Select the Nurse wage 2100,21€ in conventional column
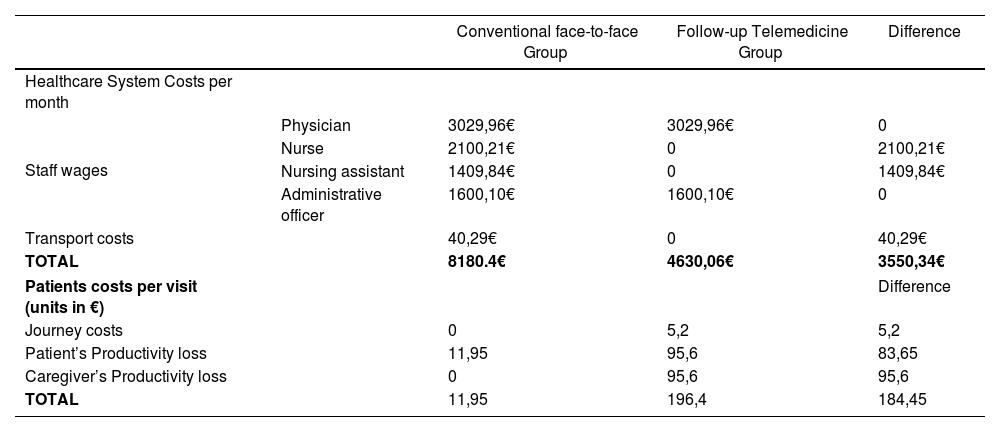1000x432 pixels. [x=481, y=149]
